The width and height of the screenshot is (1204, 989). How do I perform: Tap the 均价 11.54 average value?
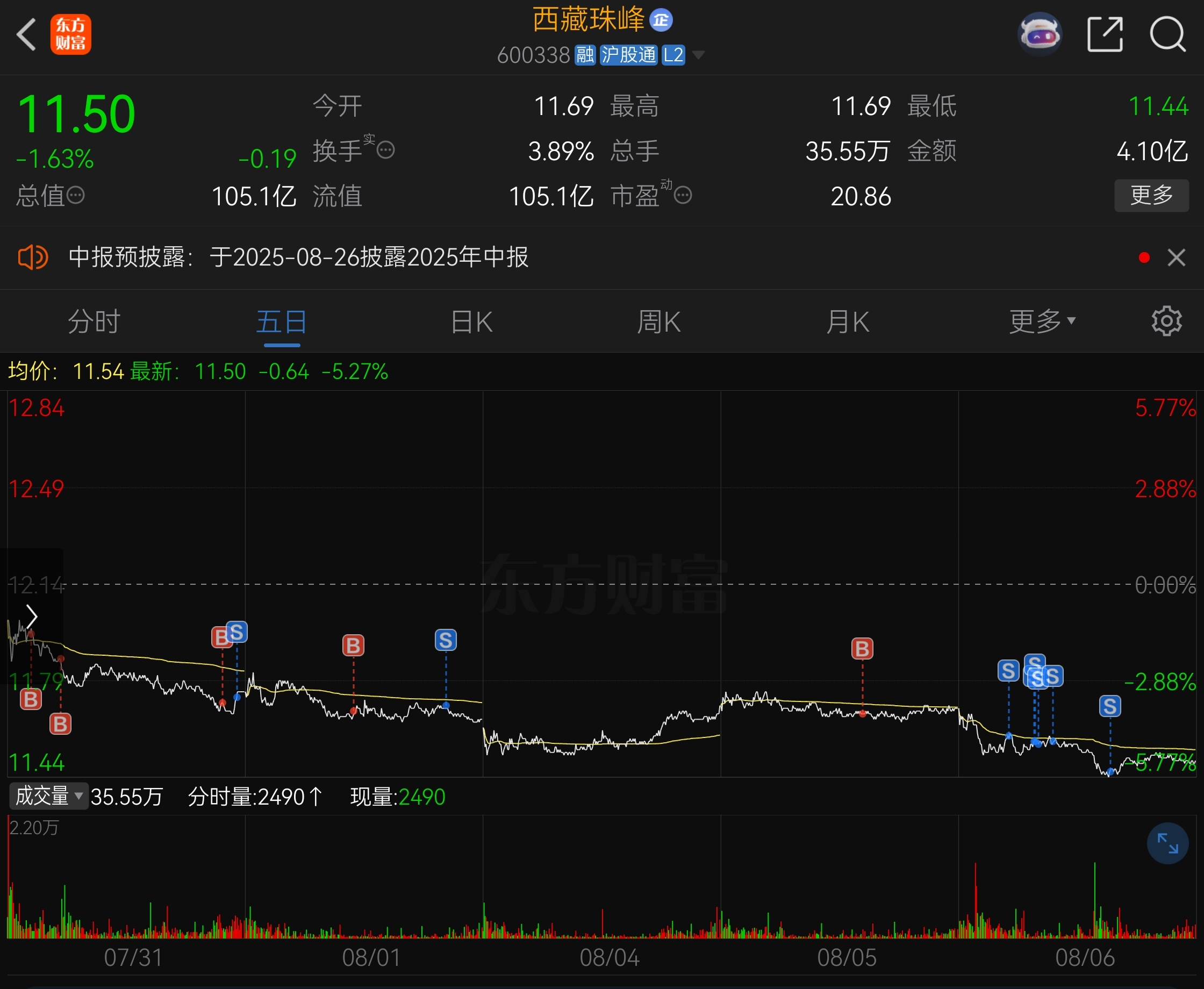[98, 371]
